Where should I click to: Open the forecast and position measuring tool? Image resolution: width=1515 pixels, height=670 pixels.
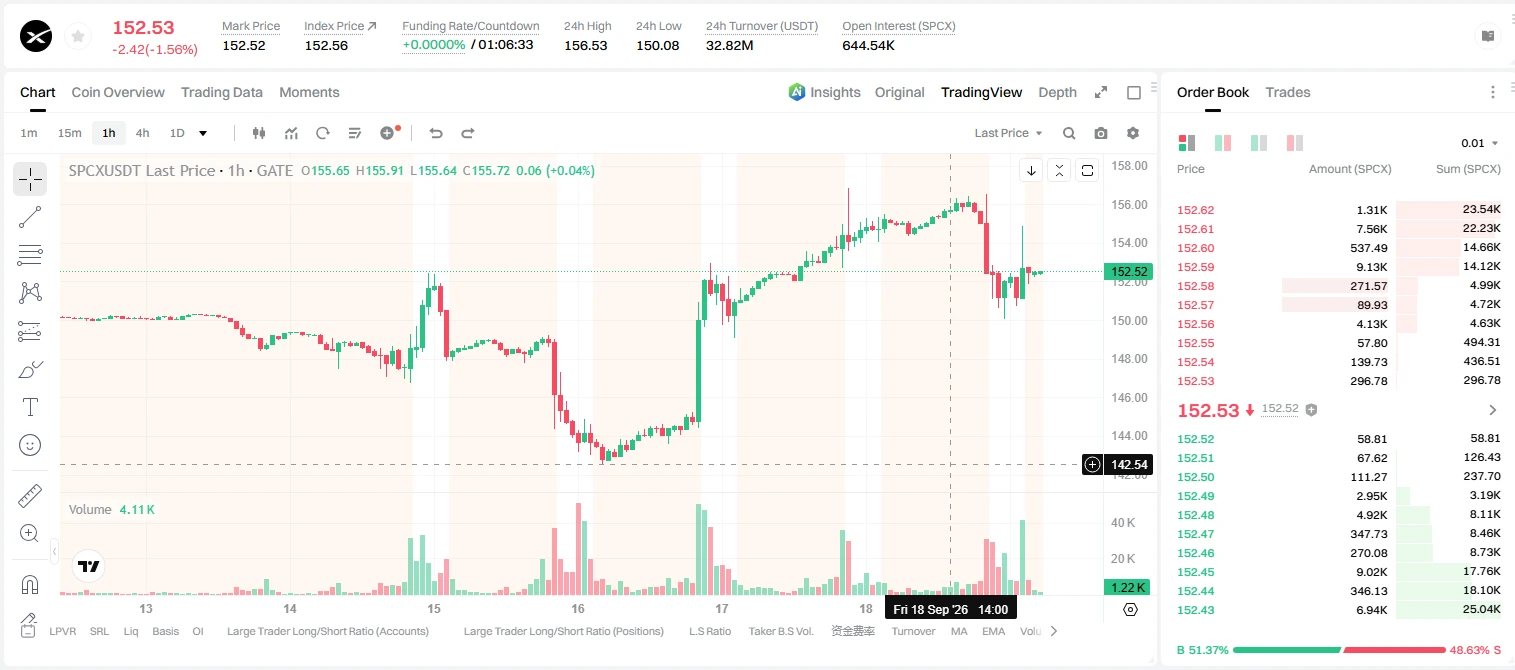(x=30, y=331)
